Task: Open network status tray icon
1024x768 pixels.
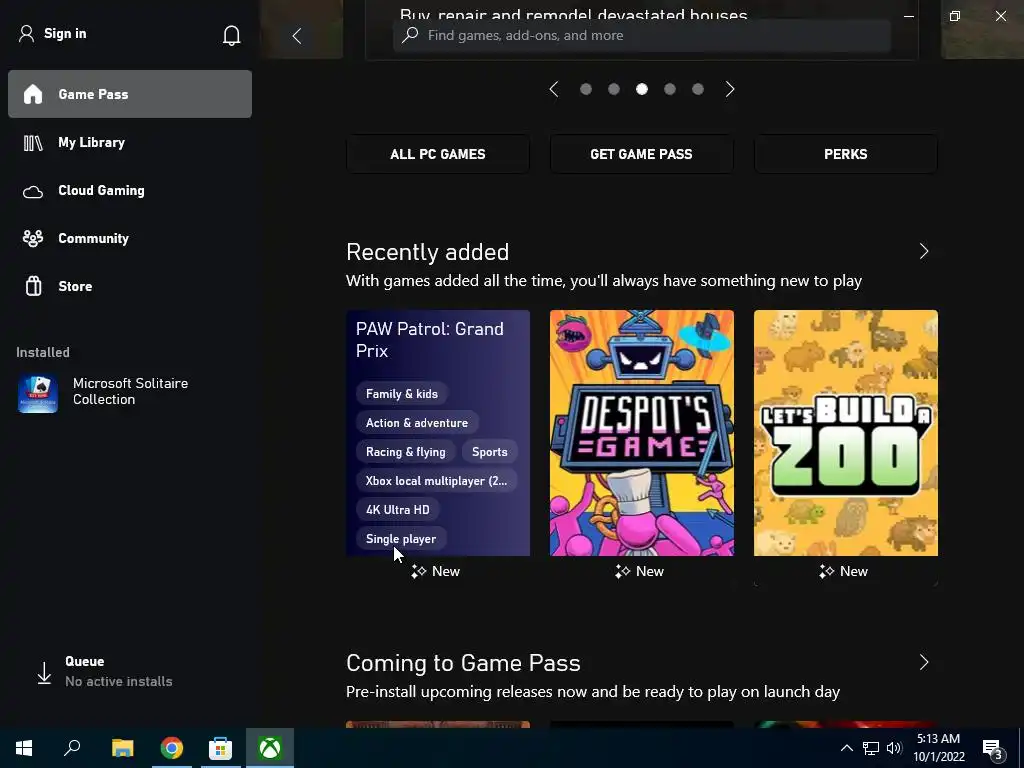Action: (871, 748)
